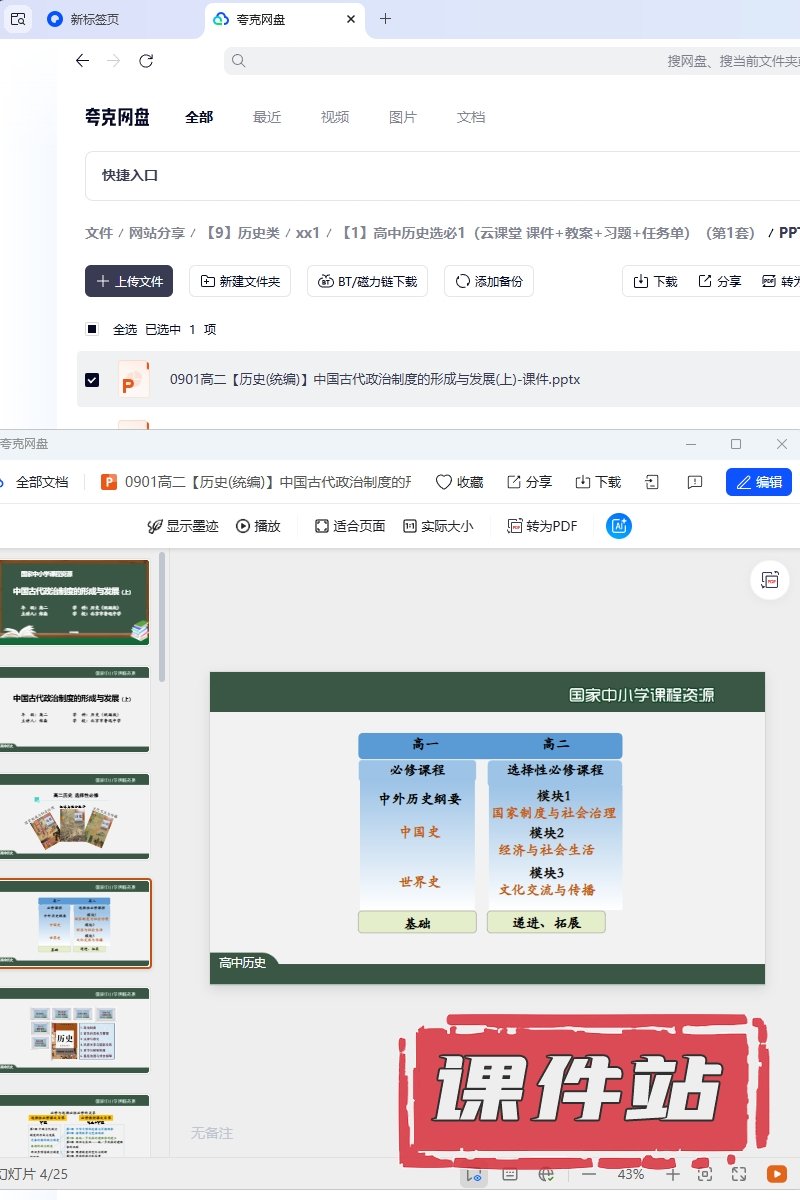Click the blue 编辑 button
800x1200 pixels.
759,482
